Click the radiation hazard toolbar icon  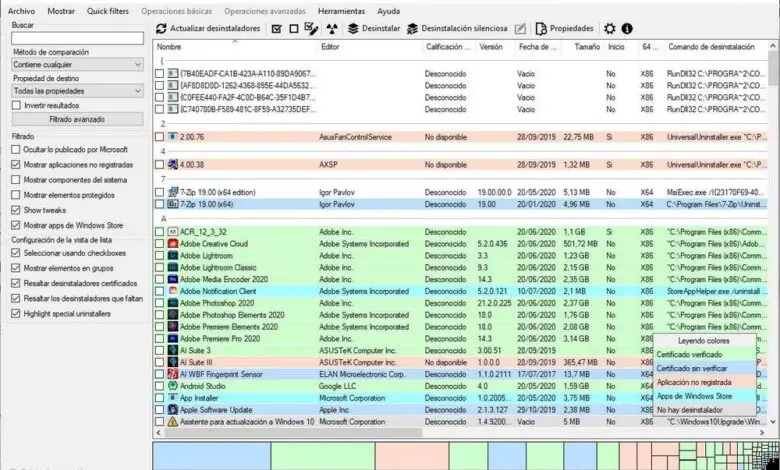pyautogui.click(x=332, y=29)
